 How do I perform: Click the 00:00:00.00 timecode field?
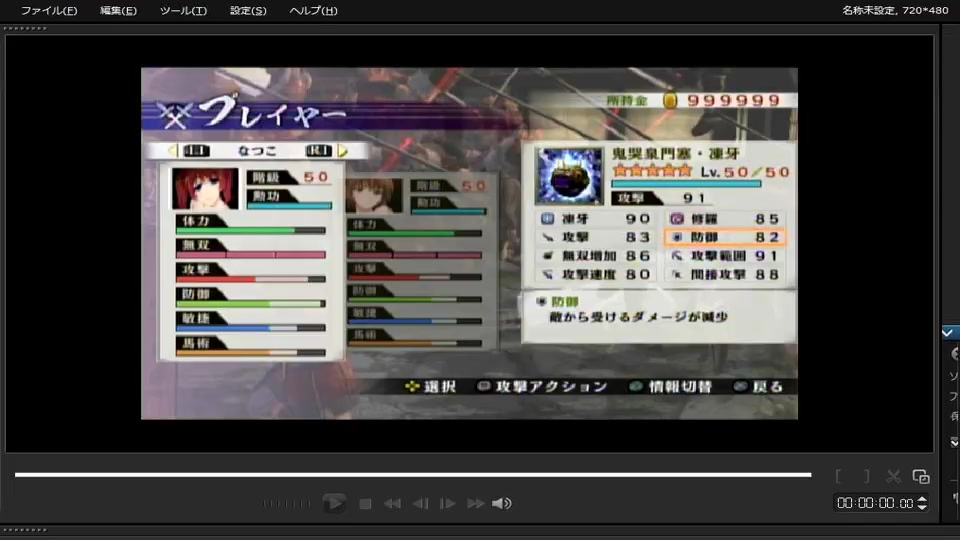tap(875, 503)
